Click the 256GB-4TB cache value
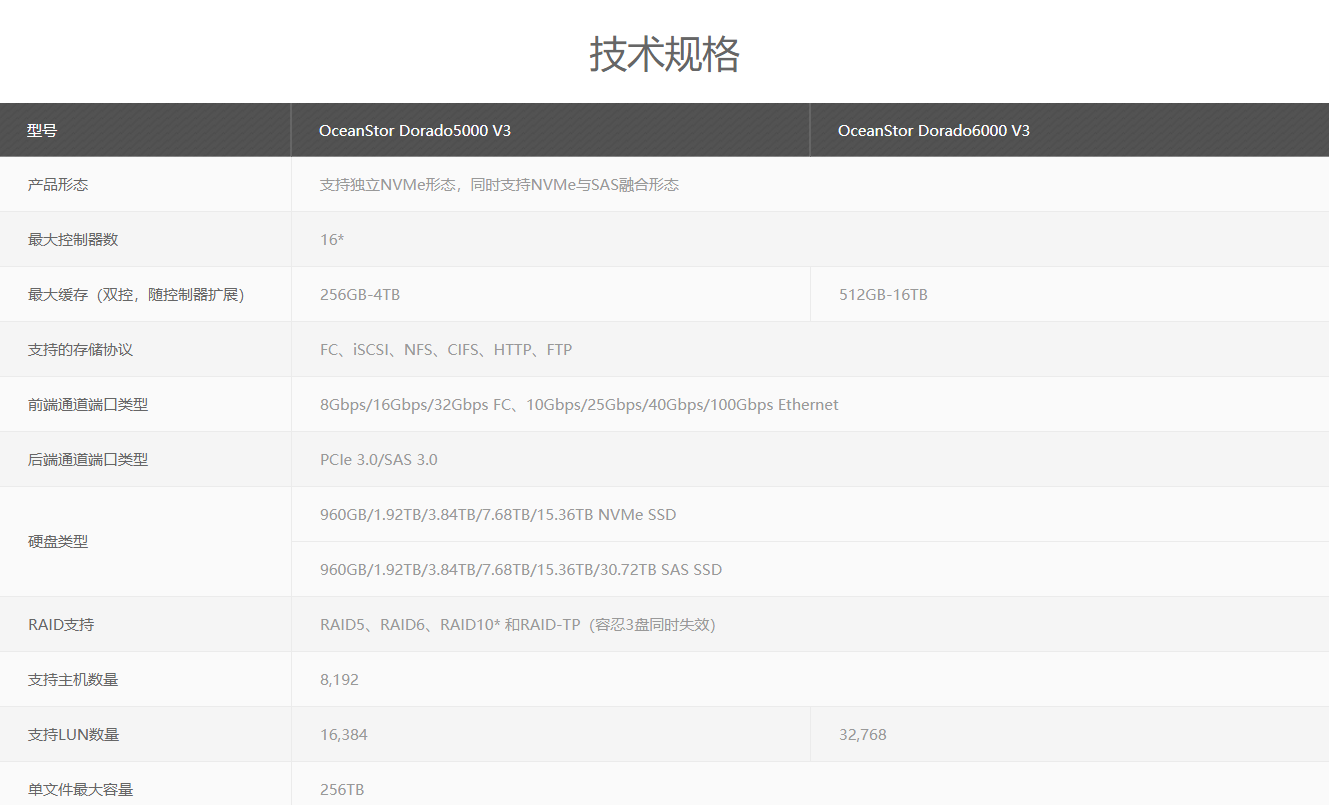 coord(360,295)
